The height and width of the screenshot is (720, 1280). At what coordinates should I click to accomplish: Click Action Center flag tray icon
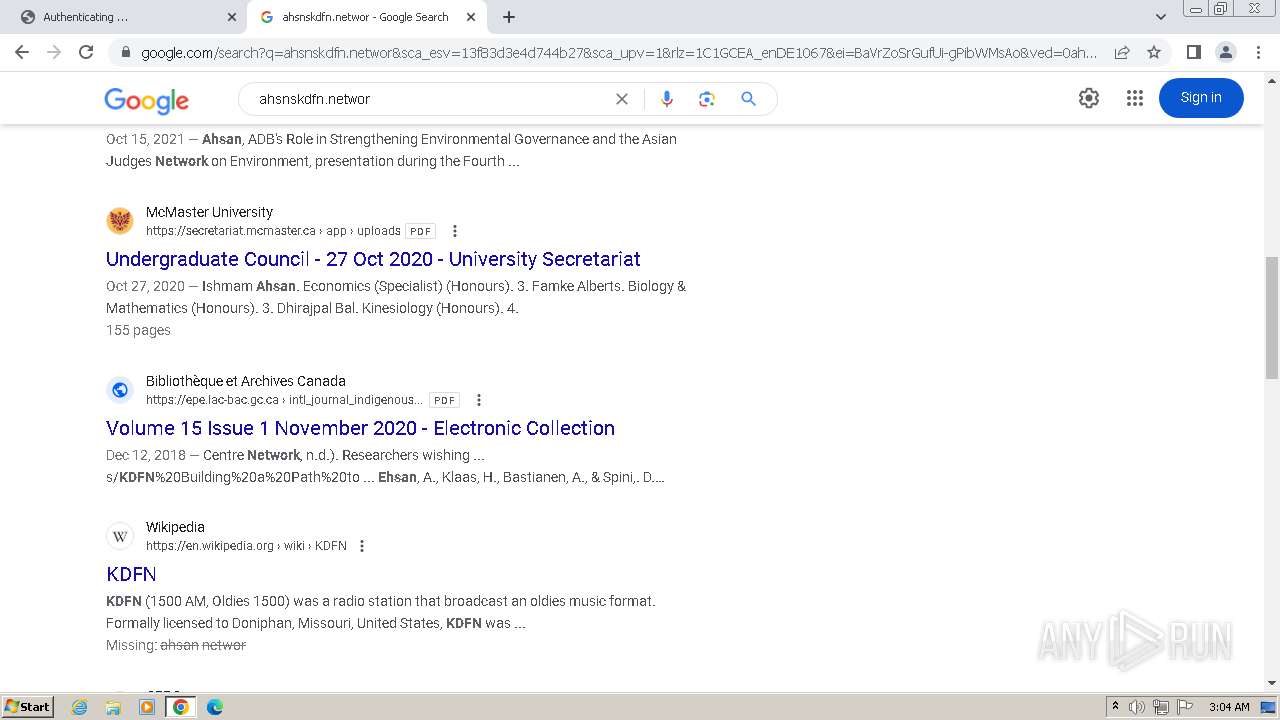[1184, 707]
